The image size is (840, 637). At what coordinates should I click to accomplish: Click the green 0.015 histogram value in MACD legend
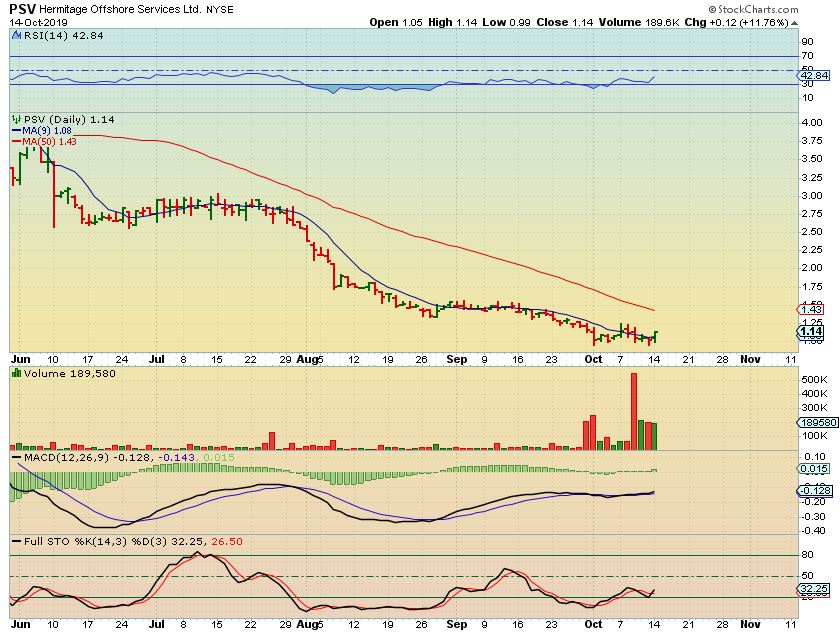[219, 458]
